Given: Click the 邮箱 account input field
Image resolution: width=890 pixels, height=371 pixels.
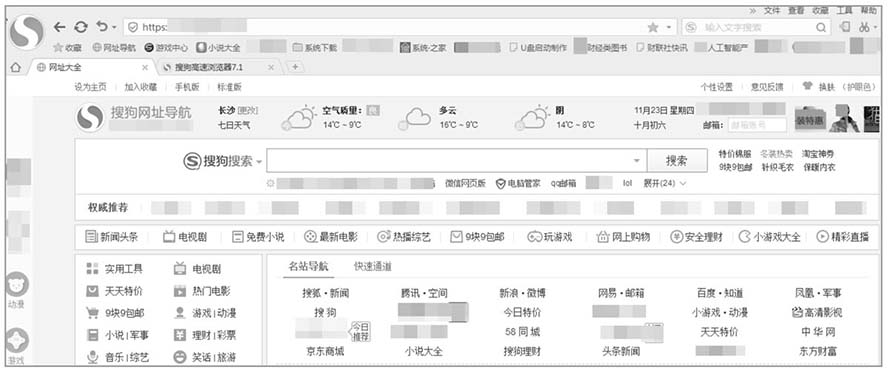Looking at the screenshot, I should [x=757, y=125].
